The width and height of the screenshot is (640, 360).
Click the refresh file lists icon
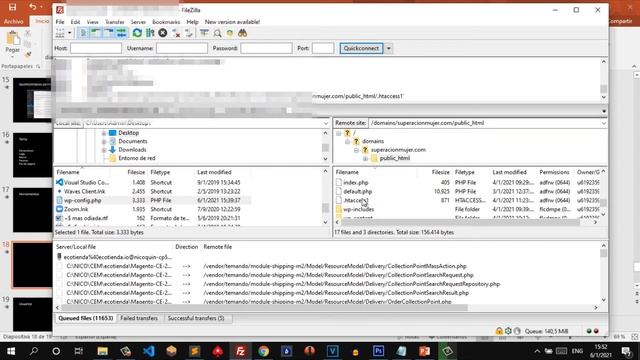pyautogui.click(x=137, y=33)
